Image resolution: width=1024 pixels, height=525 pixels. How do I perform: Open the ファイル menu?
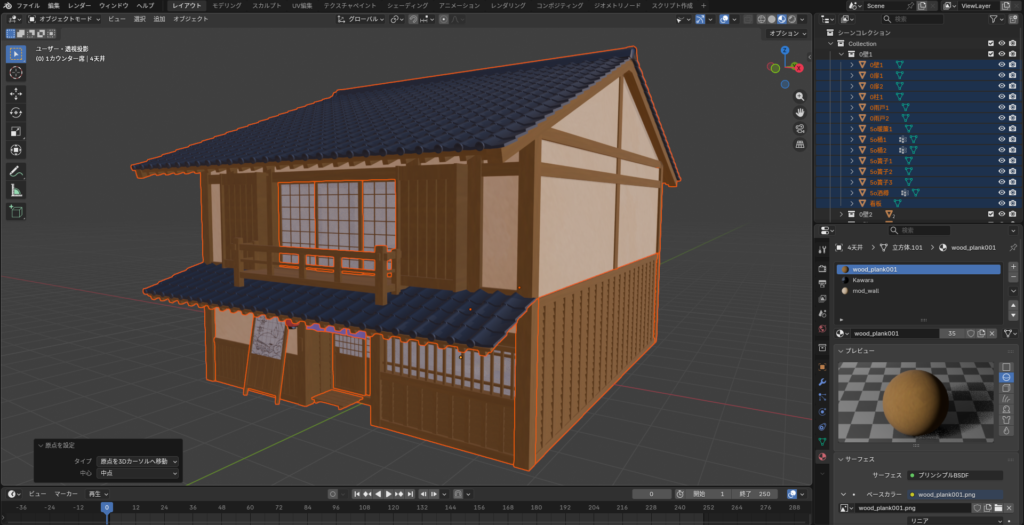point(28,5)
